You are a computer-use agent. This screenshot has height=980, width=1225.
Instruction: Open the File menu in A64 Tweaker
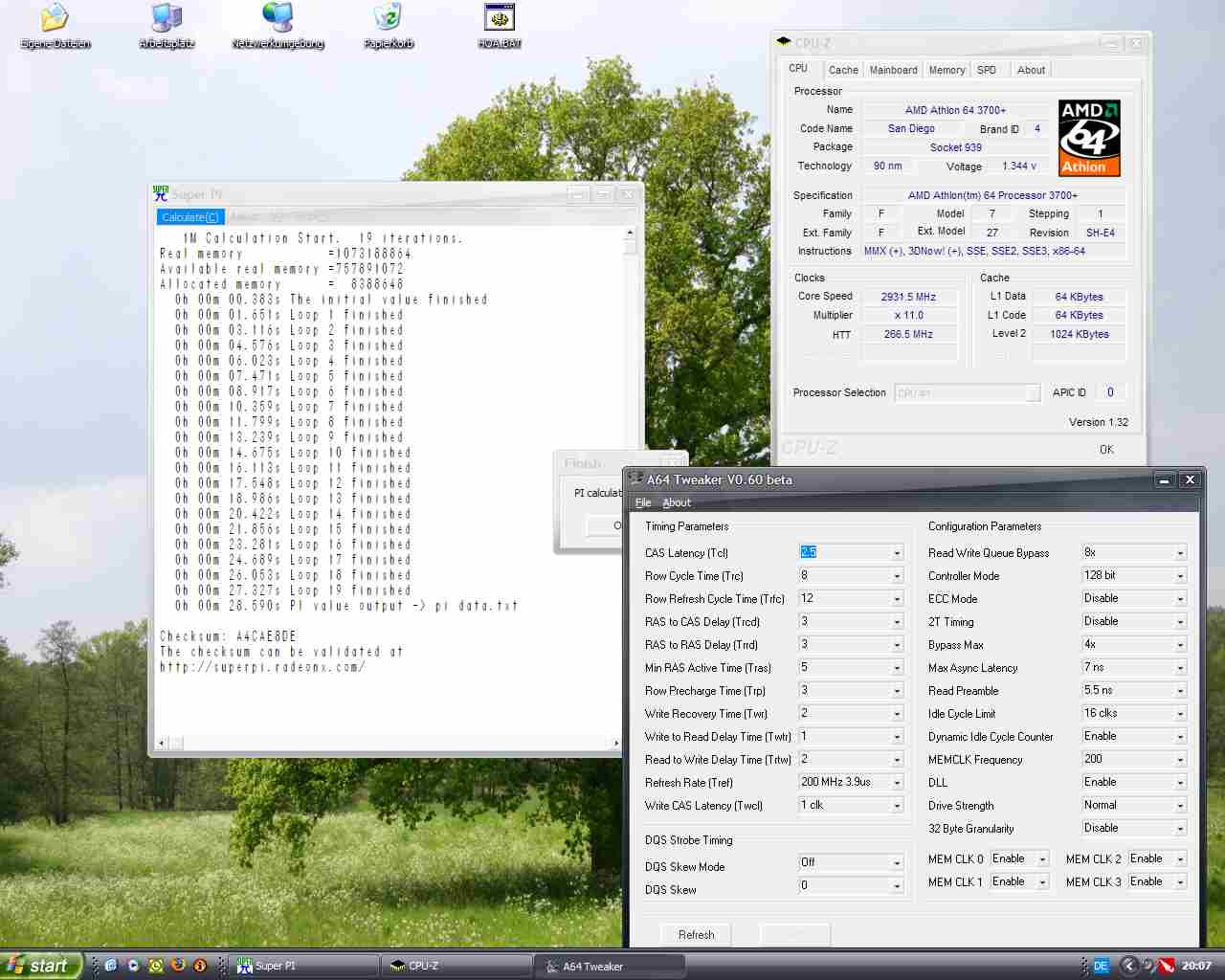pos(643,502)
